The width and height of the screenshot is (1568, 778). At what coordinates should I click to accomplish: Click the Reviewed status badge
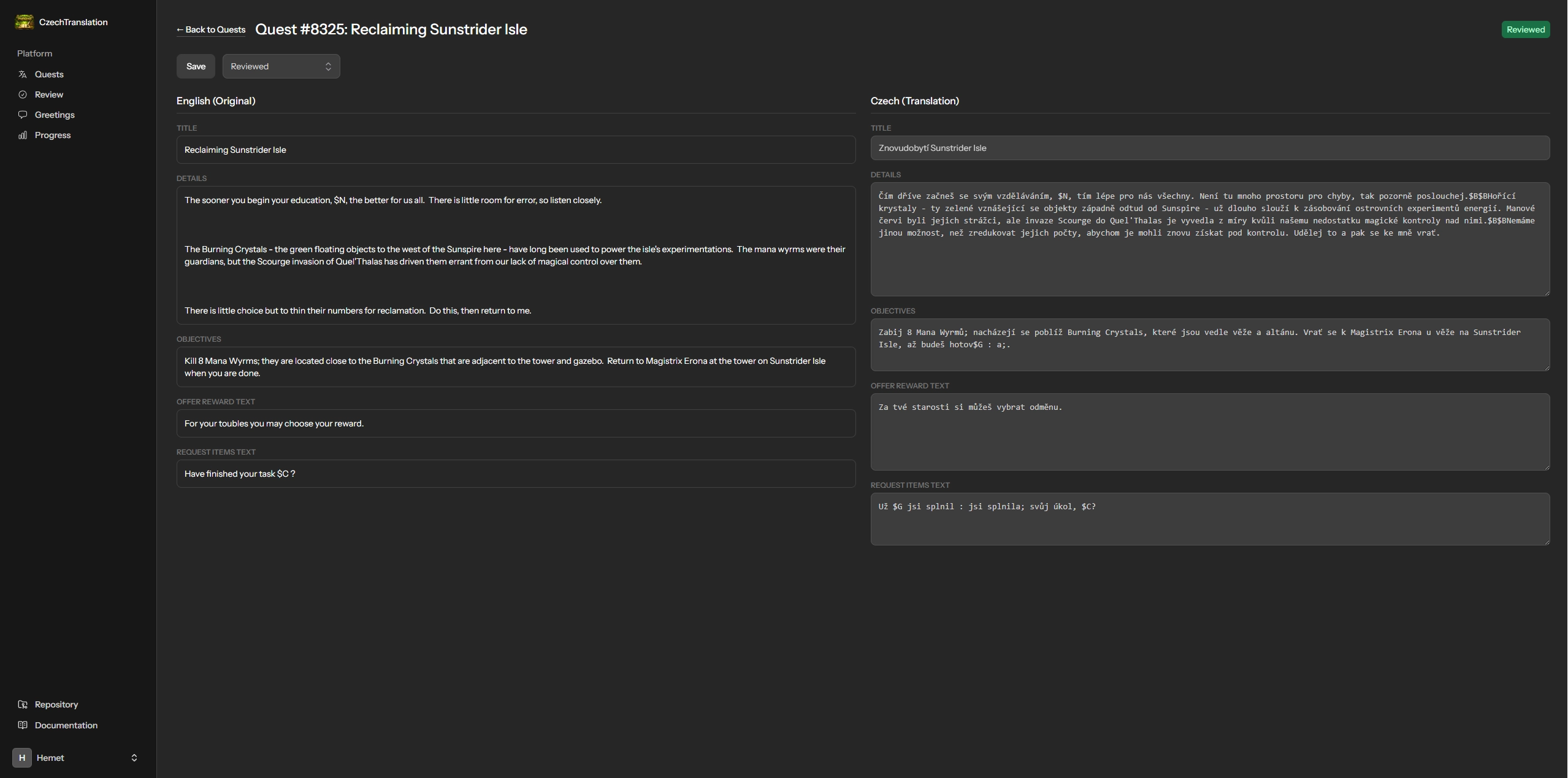click(1525, 29)
